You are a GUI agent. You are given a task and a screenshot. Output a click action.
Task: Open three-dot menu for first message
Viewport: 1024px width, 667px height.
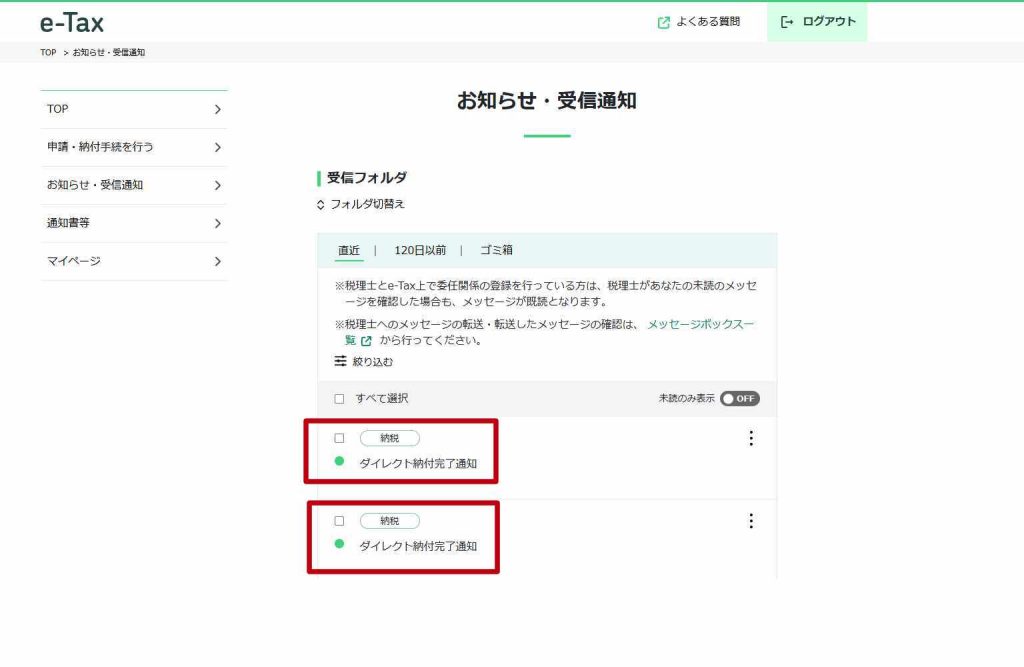pyautogui.click(x=751, y=438)
